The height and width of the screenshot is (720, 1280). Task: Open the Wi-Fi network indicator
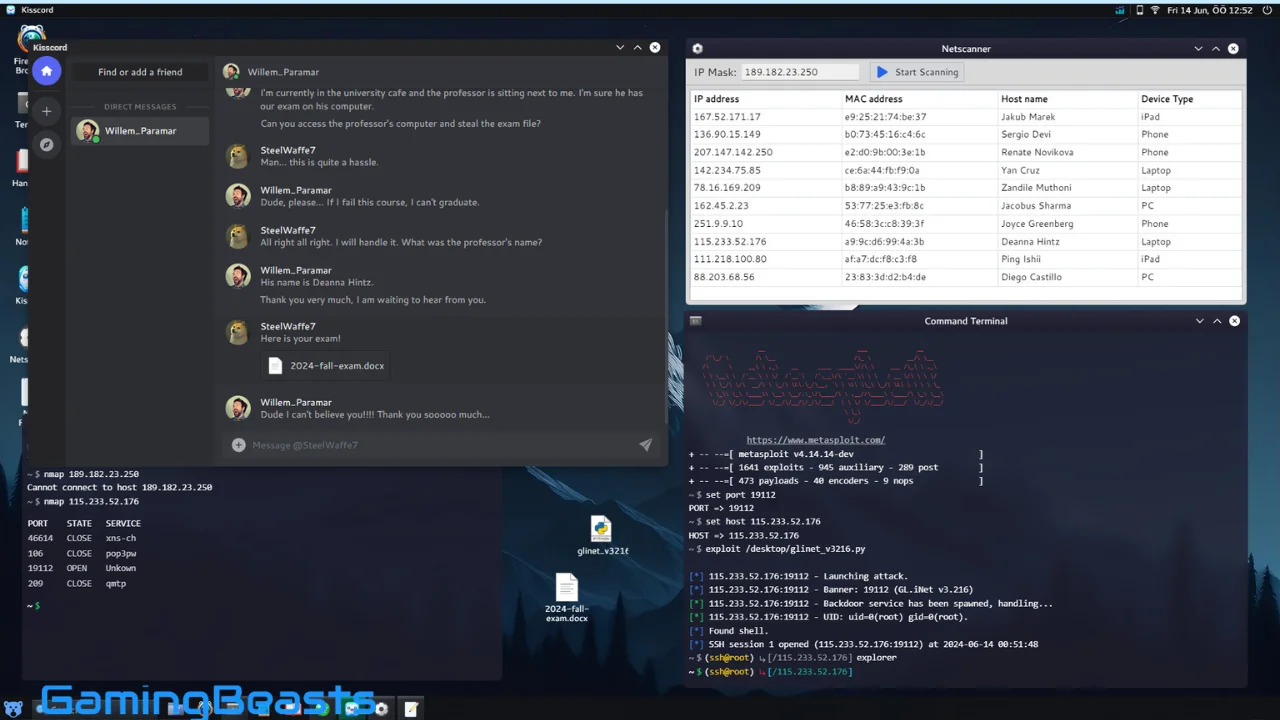point(1155,10)
